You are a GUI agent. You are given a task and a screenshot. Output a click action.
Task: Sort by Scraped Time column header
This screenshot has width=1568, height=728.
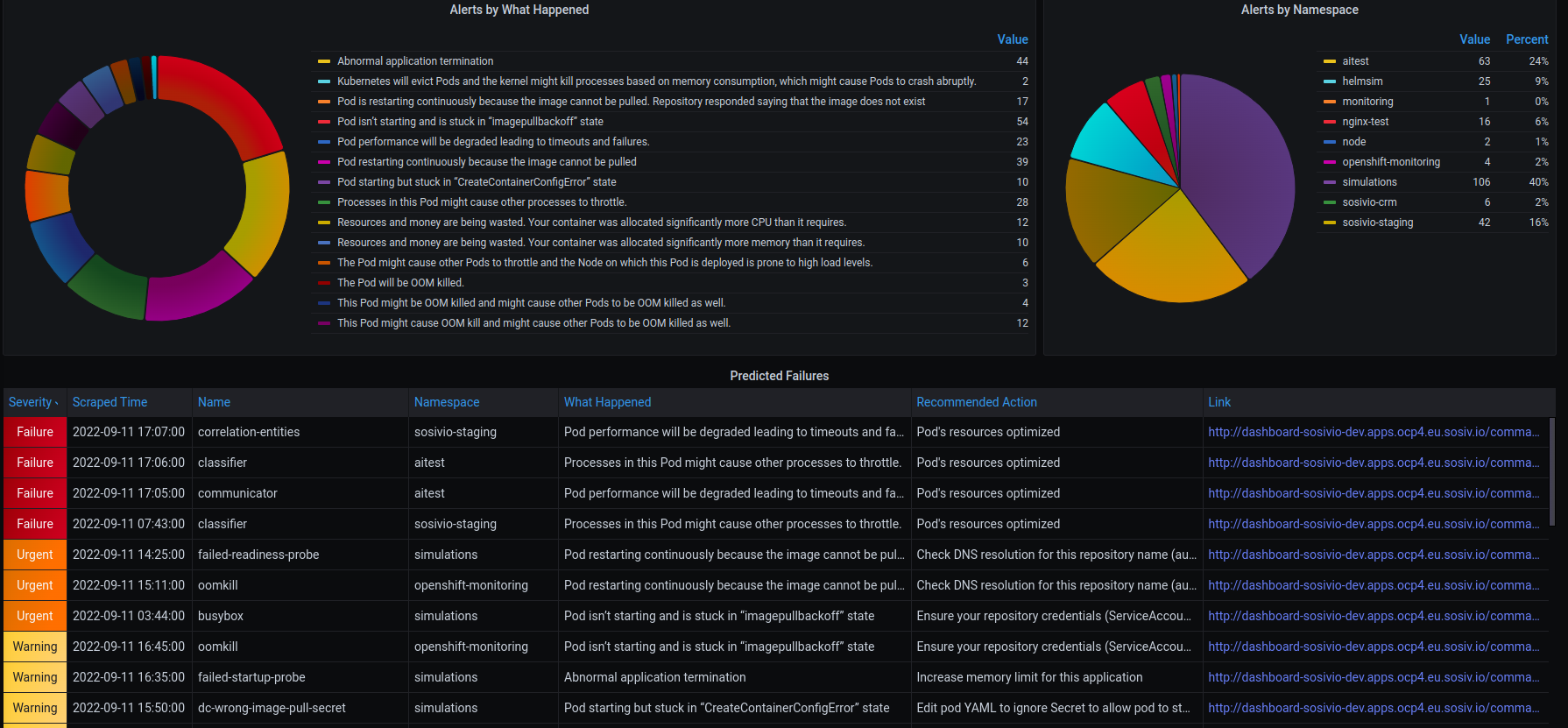click(x=109, y=402)
